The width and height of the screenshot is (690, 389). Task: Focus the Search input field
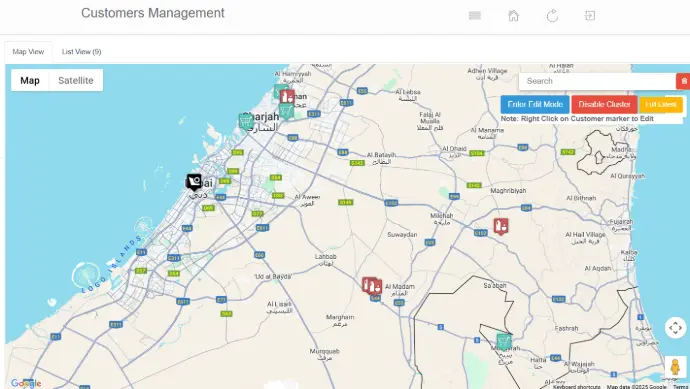(x=597, y=81)
